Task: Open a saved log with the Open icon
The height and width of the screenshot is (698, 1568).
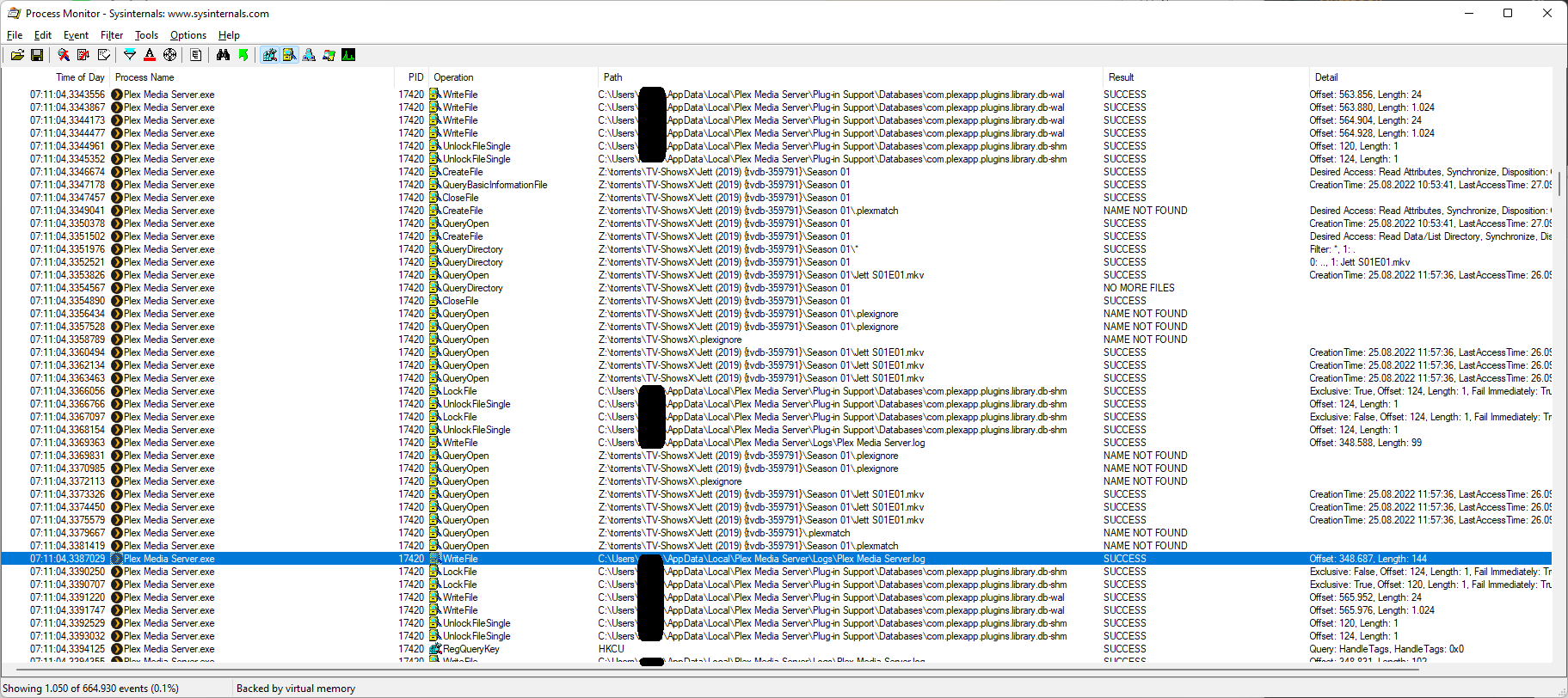Action: [17, 55]
